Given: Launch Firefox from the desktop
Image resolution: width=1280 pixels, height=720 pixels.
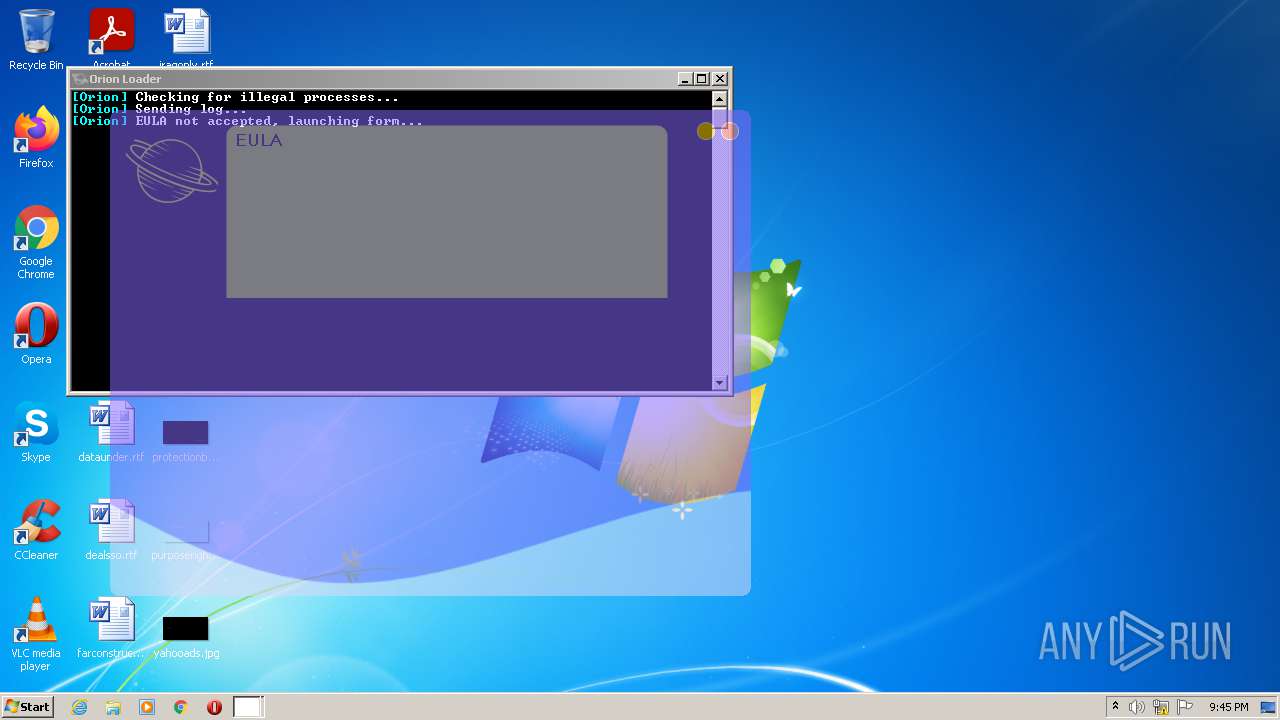Looking at the screenshot, I should click(x=36, y=138).
